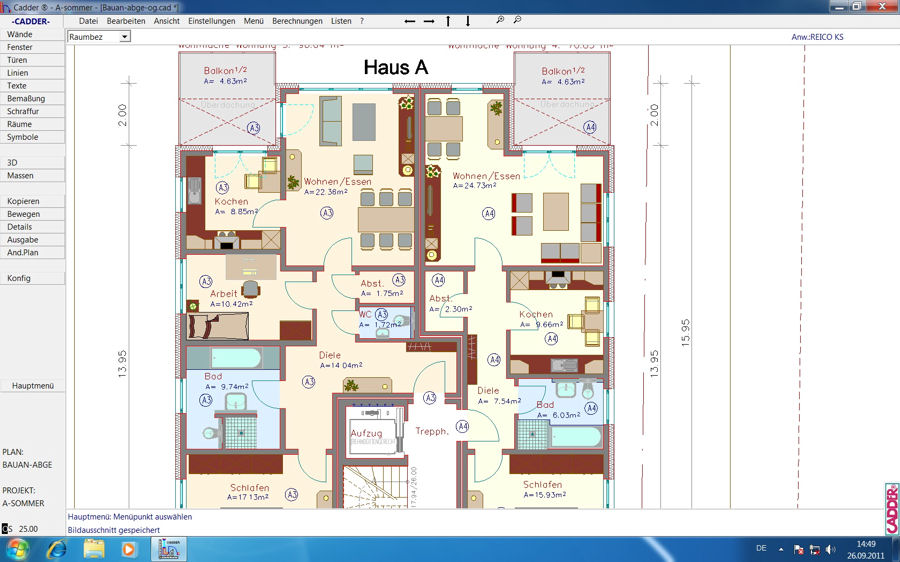Open the Einstellungen menu
The width and height of the screenshot is (900, 562).
(x=211, y=21)
